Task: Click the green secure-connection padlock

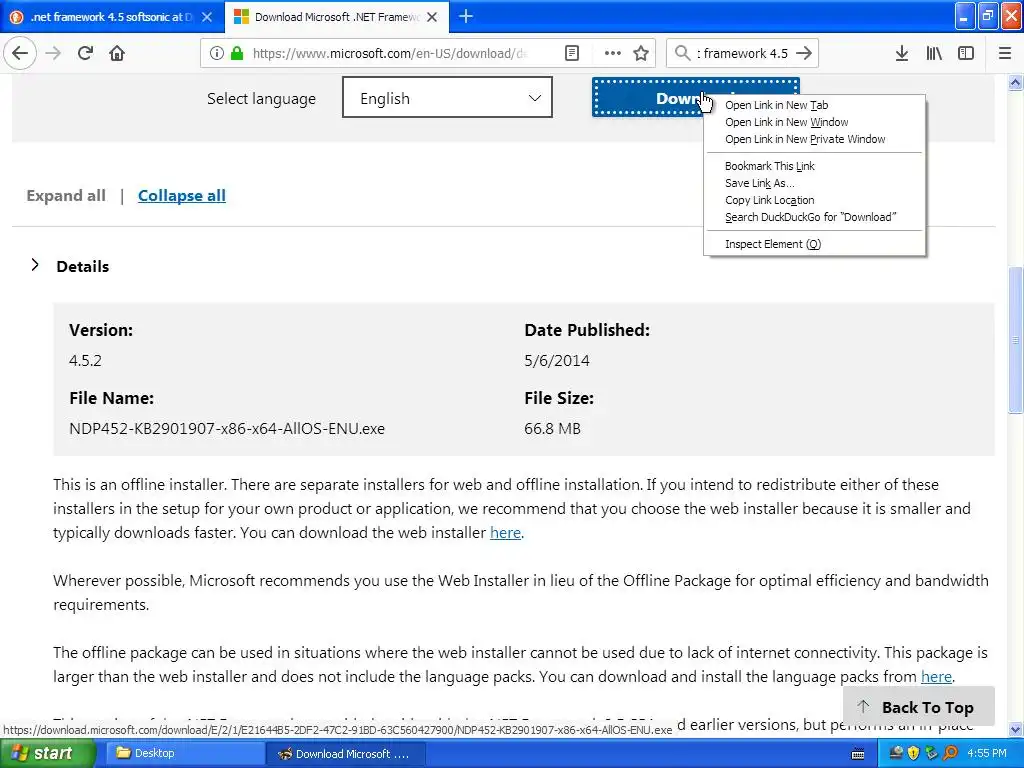Action: pos(236,53)
